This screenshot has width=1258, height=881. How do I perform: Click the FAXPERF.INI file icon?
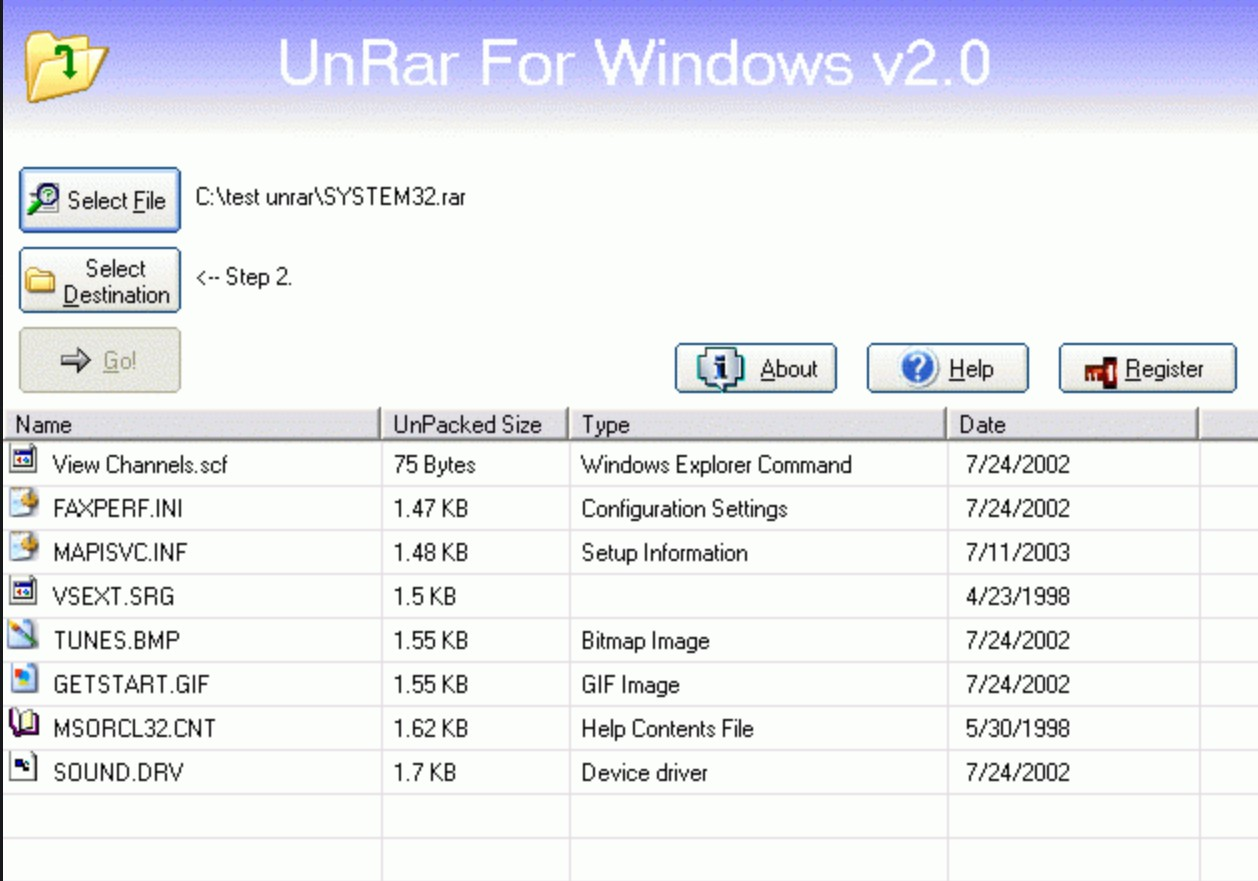[23, 503]
